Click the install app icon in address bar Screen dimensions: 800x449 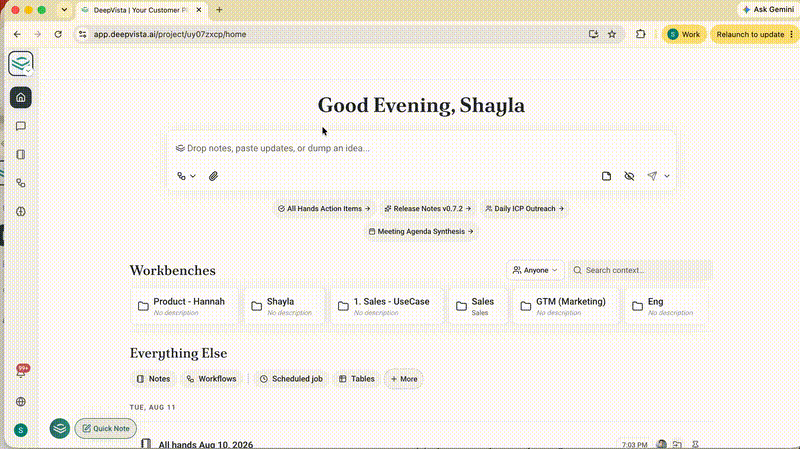point(593,34)
